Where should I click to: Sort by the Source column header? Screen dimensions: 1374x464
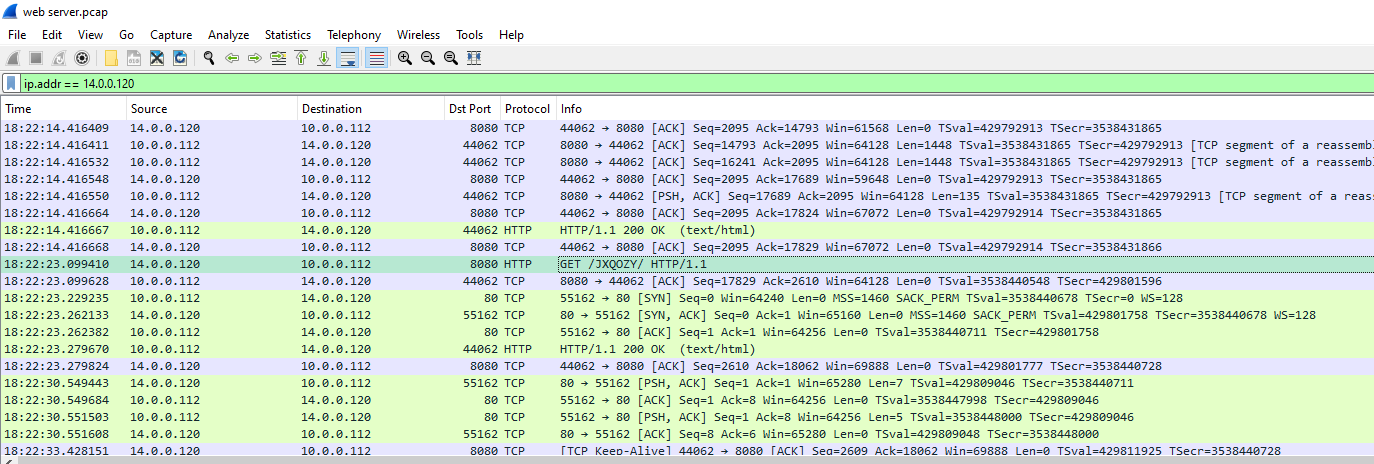pyautogui.click(x=212, y=109)
